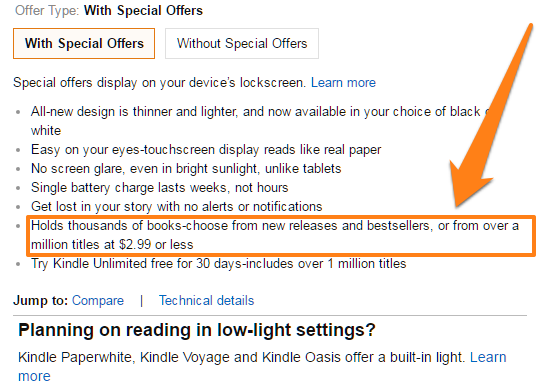Click the Offer Type heading label
Screen dimensions: 549x387
click(x=47, y=11)
